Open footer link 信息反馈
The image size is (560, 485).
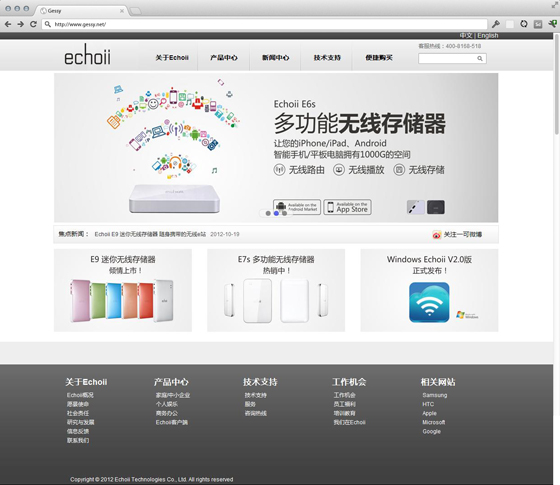tap(78, 431)
